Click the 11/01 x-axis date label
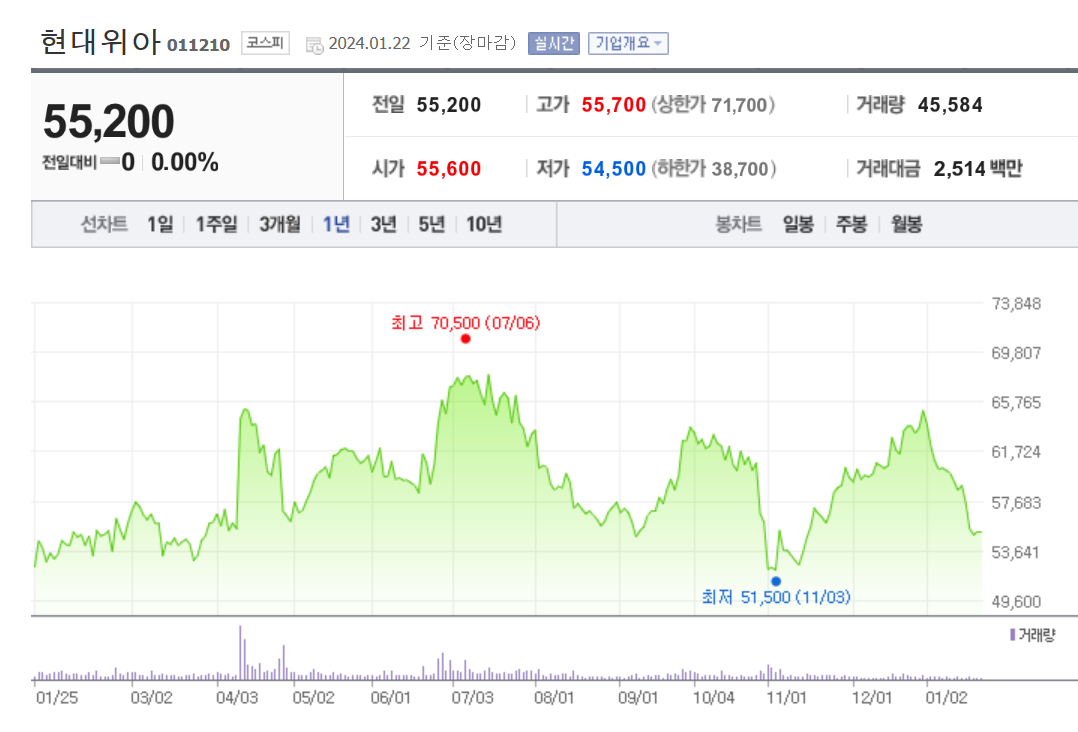Screen dimensions: 1078x732 786,698
